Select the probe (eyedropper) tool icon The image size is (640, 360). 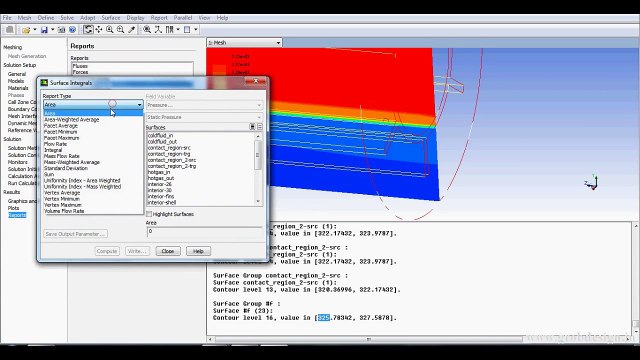pos(131,29)
